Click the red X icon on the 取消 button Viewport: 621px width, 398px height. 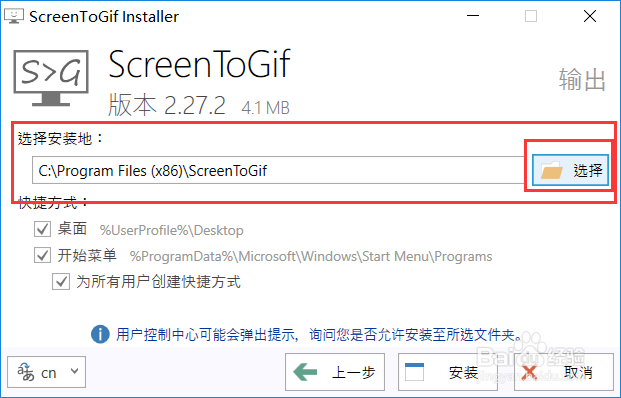pyautogui.click(x=530, y=373)
